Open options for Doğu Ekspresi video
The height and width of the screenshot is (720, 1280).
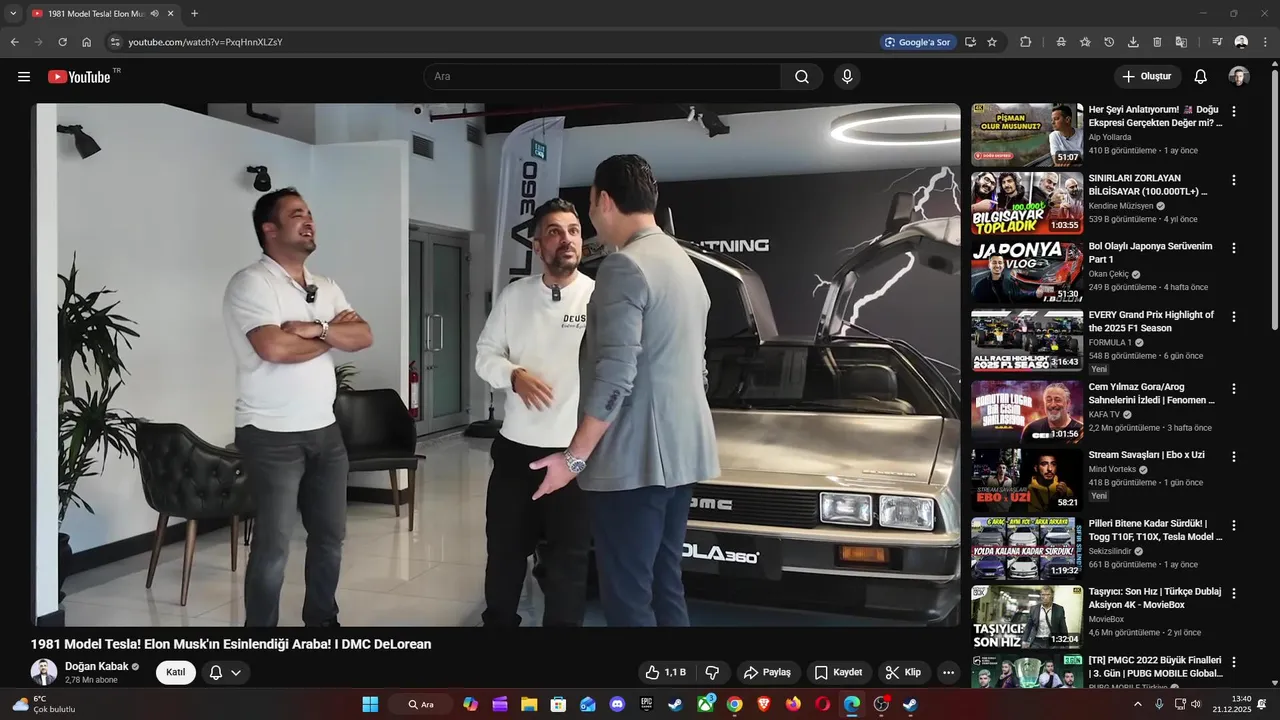pyautogui.click(x=1233, y=112)
